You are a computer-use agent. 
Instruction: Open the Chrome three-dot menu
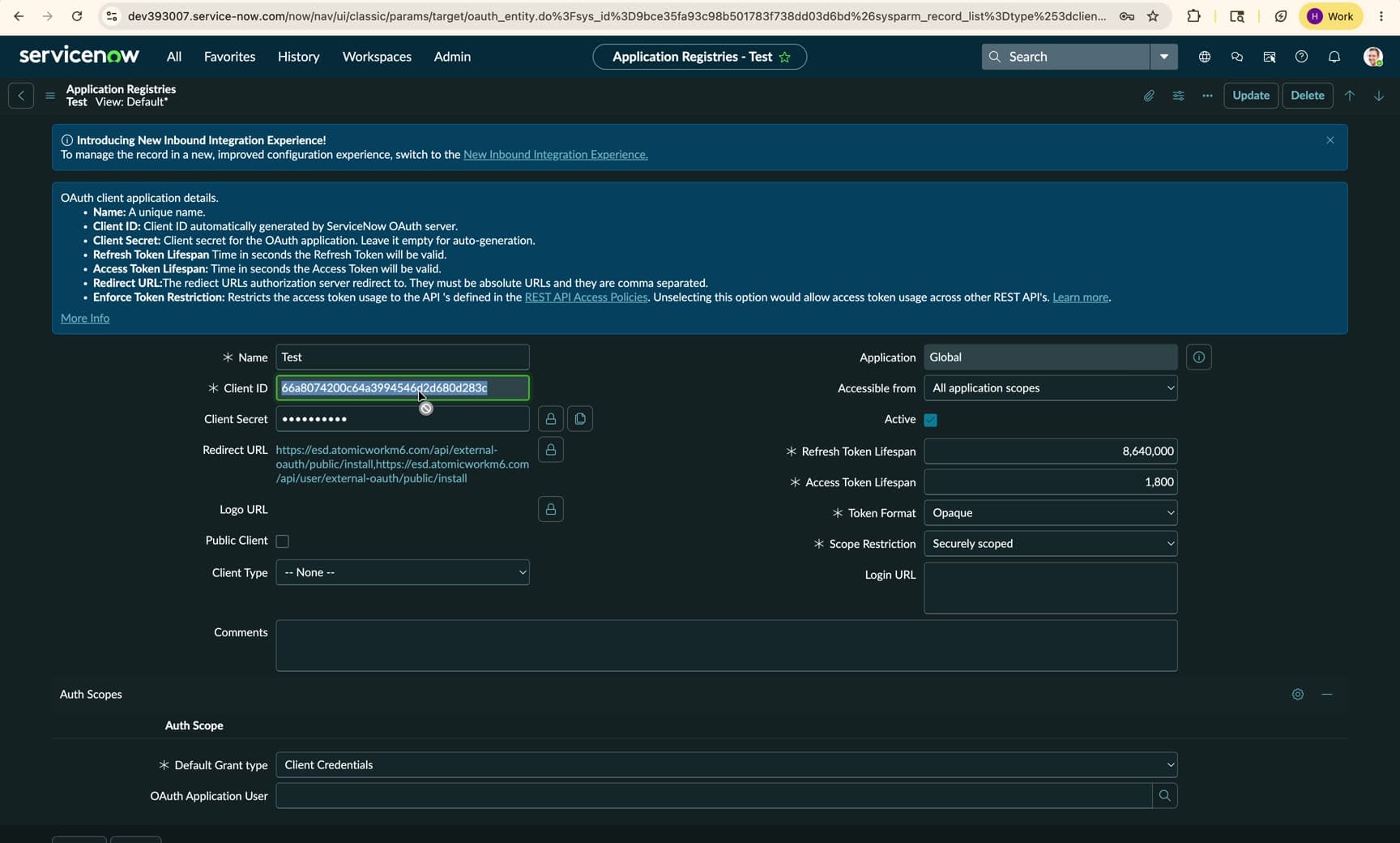[1381, 16]
